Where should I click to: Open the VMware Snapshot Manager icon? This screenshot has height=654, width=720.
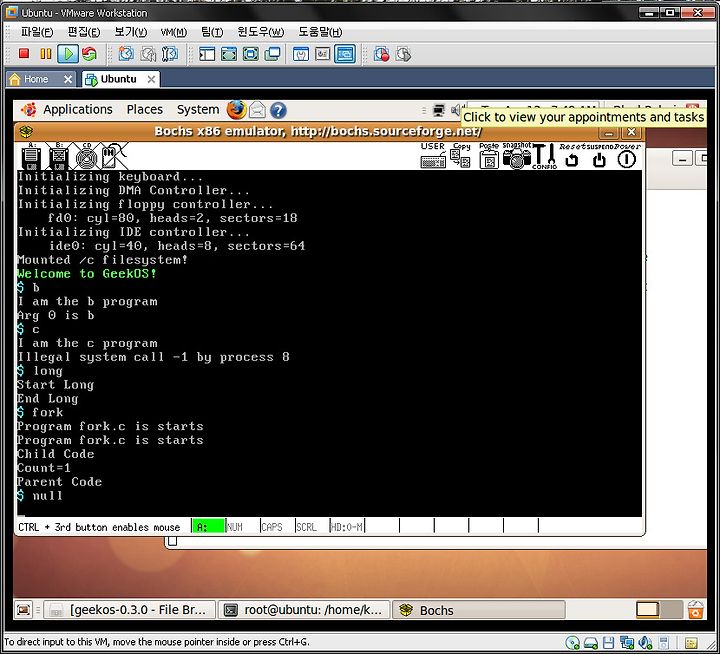click(x=169, y=54)
